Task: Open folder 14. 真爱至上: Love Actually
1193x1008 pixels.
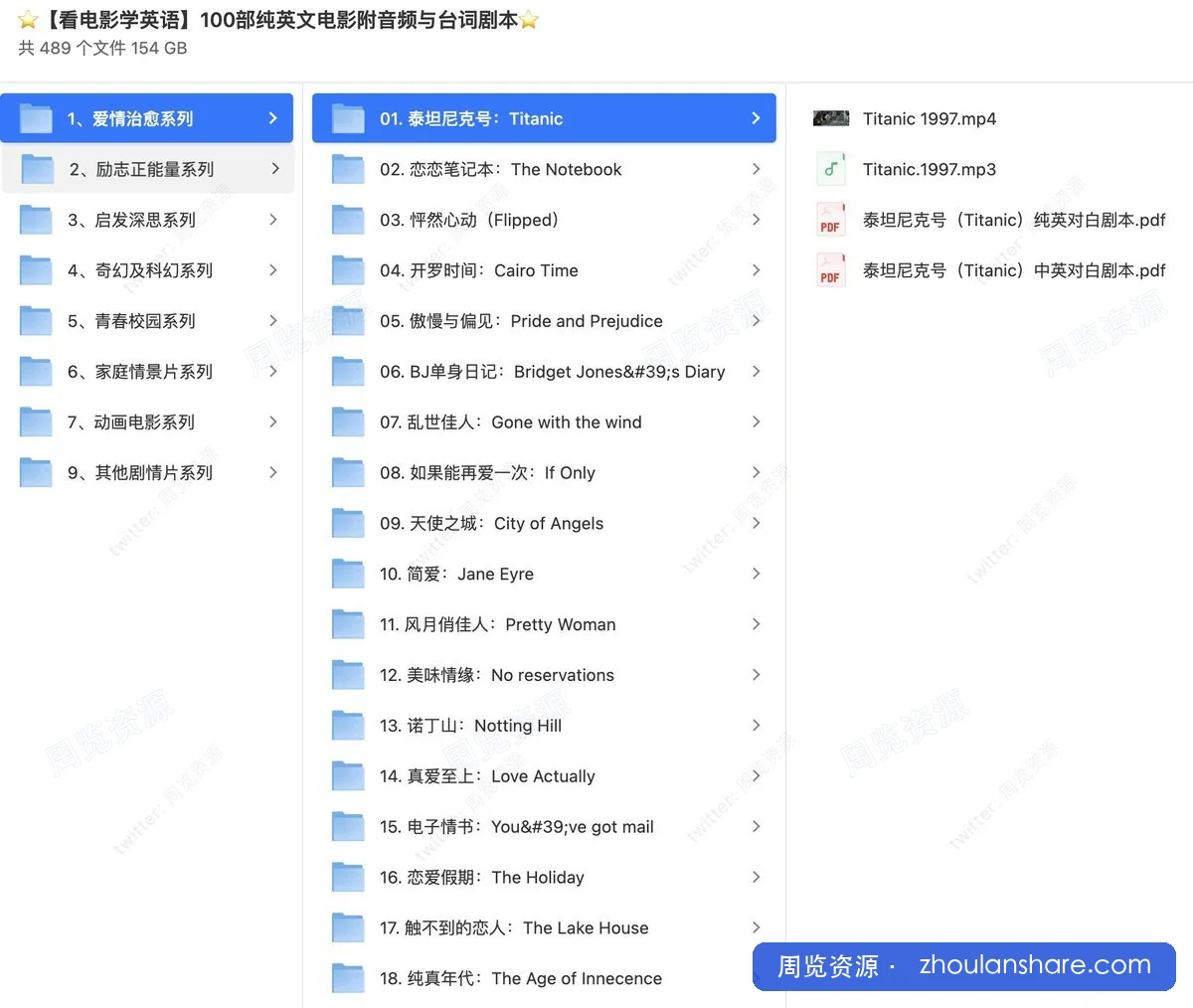Action: pyautogui.click(x=544, y=776)
